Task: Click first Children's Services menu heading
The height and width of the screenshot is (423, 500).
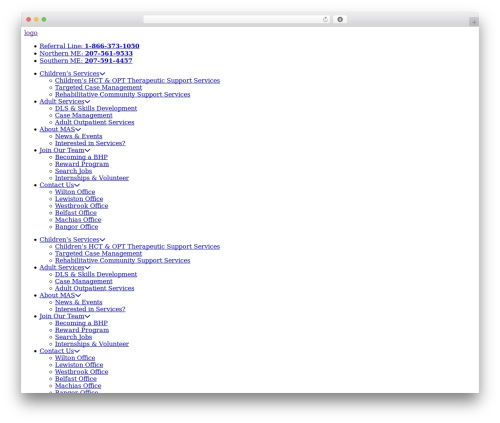Action: 69,73
